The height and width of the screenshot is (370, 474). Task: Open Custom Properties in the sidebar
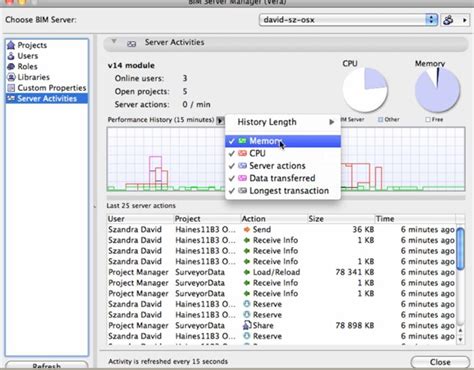pos(52,88)
